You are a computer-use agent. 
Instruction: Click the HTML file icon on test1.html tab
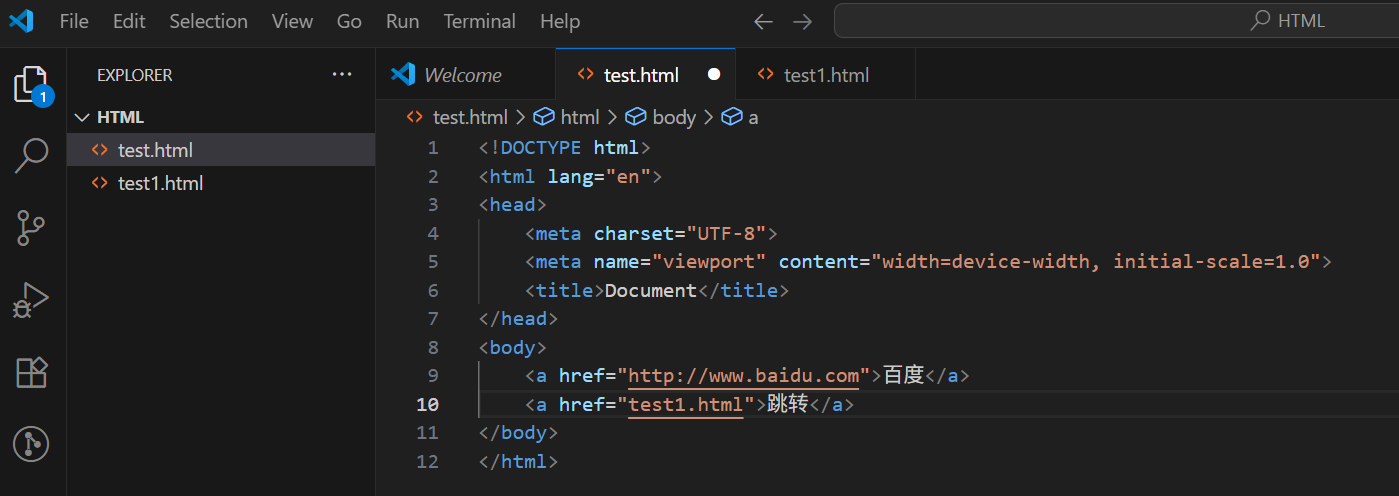tap(766, 75)
